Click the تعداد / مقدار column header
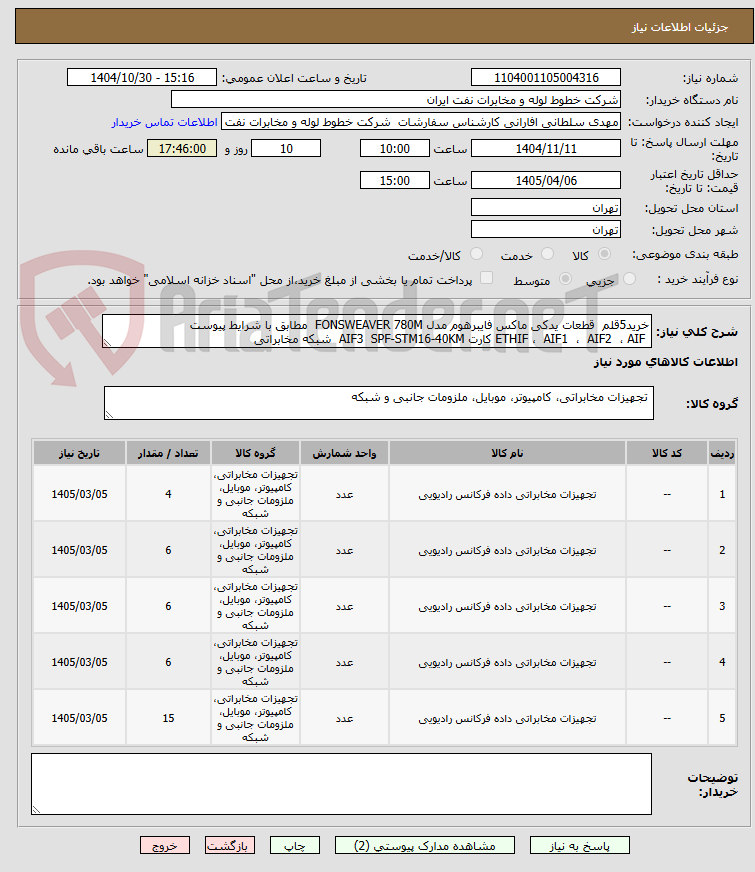755x872 pixels. 168,453
